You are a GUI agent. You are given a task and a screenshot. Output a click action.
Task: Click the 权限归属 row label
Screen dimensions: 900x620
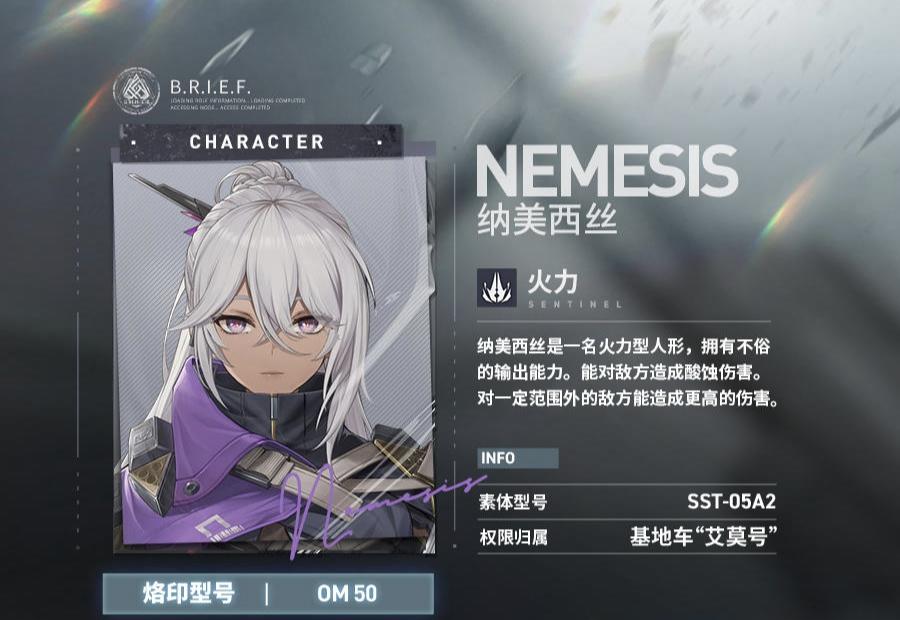tap(513, 537)
